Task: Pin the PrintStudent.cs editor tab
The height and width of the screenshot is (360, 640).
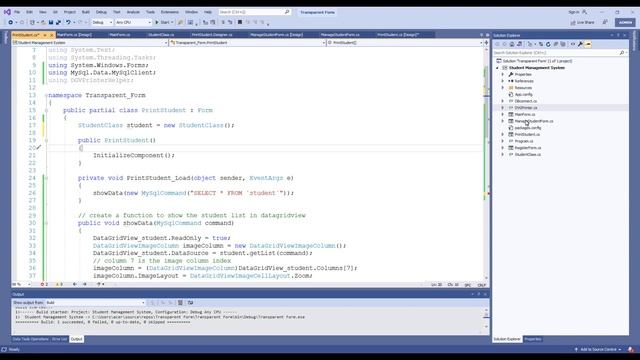Action: 45,35
